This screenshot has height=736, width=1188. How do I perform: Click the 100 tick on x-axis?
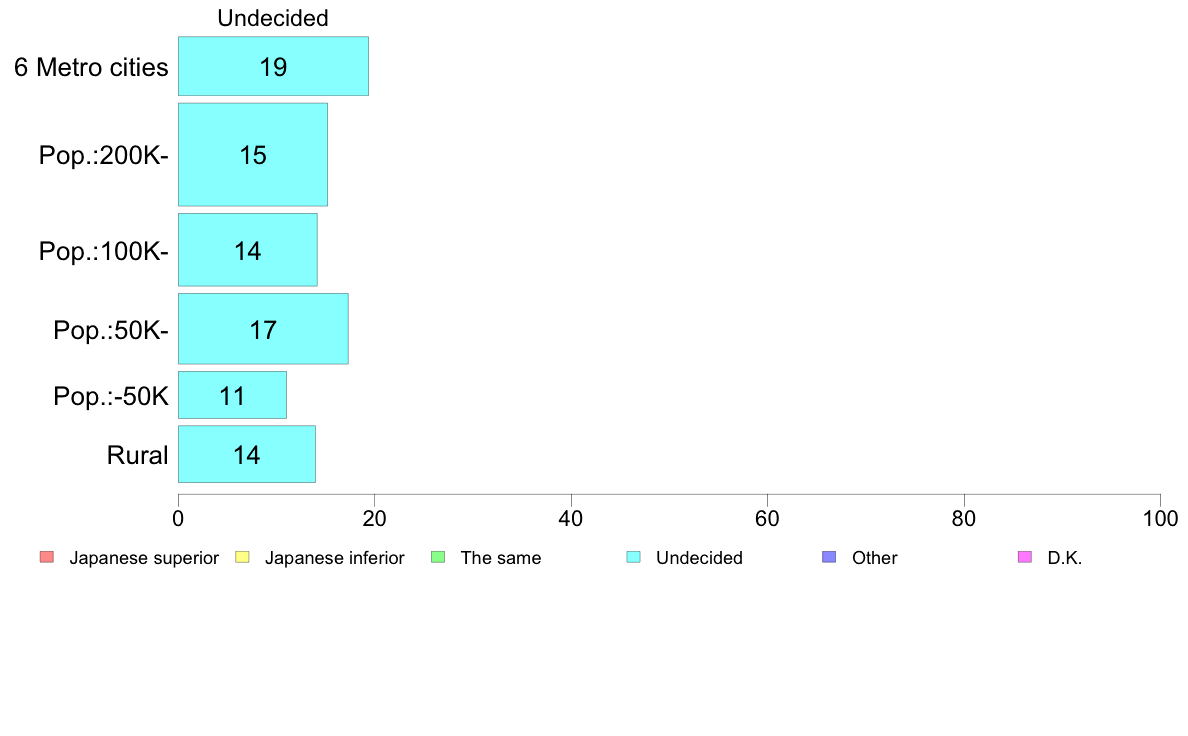click(1160, 518)
